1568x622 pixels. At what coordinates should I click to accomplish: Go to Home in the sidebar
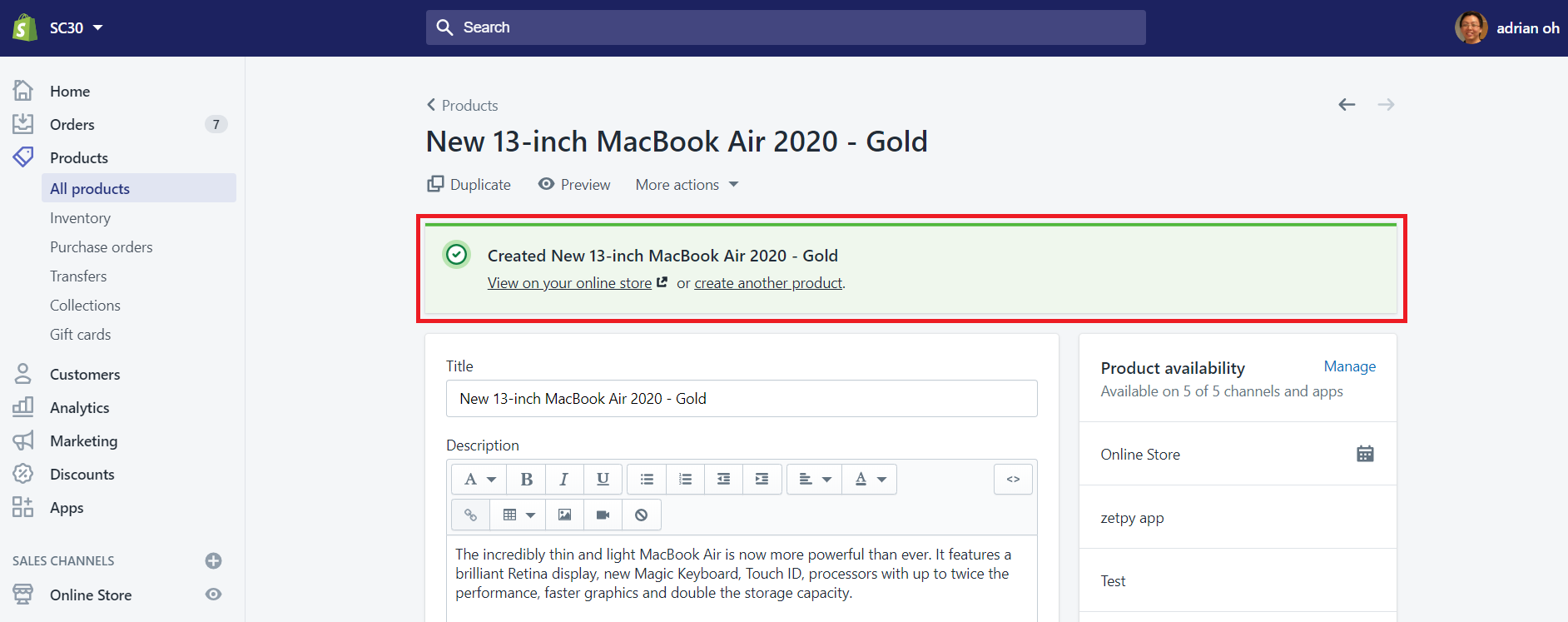[x=70, y=91]
